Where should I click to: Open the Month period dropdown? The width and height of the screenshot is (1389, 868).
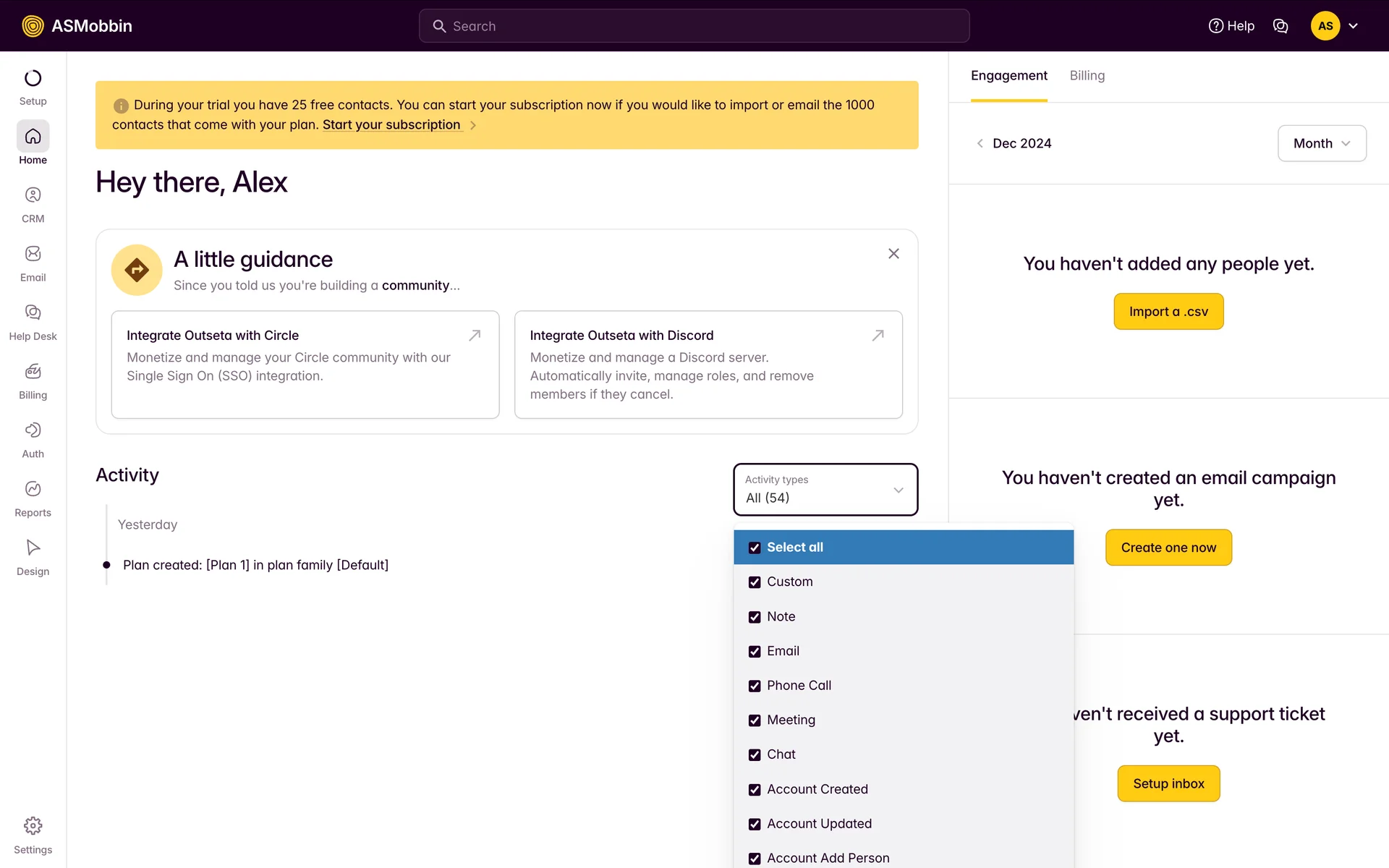coord(1321,143)
